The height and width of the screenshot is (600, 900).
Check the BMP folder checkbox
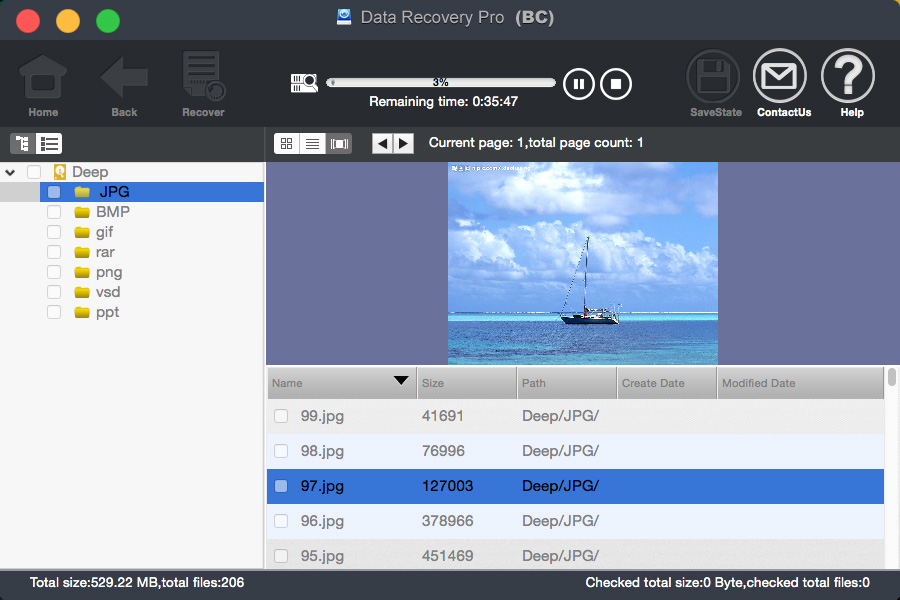point(54,212)
